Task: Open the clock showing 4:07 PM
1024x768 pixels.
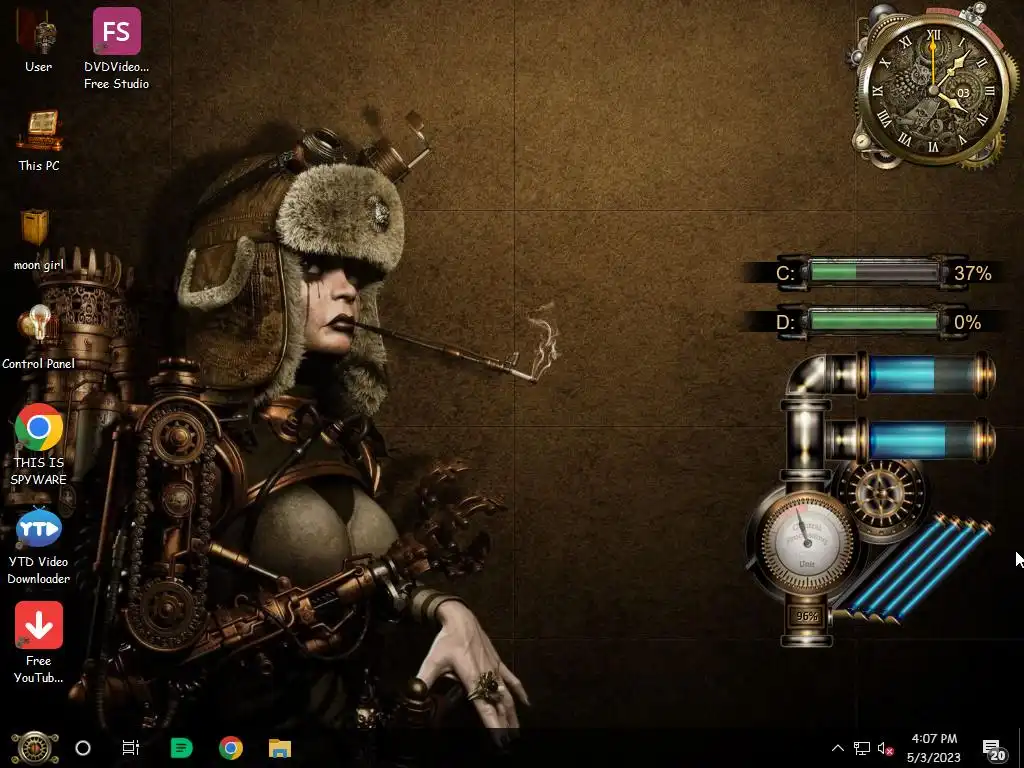Action: [934, 739]
